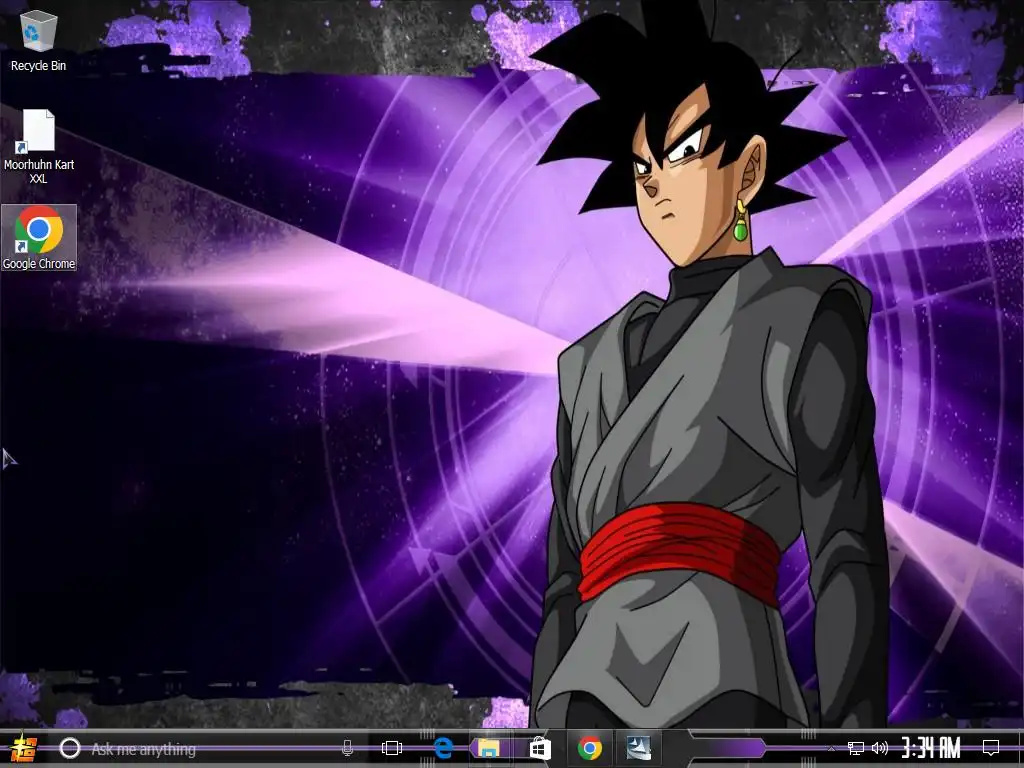The image size is (1024, 768).
Task: Open Task View from the taskbar
Action: (x=392, y=748)
